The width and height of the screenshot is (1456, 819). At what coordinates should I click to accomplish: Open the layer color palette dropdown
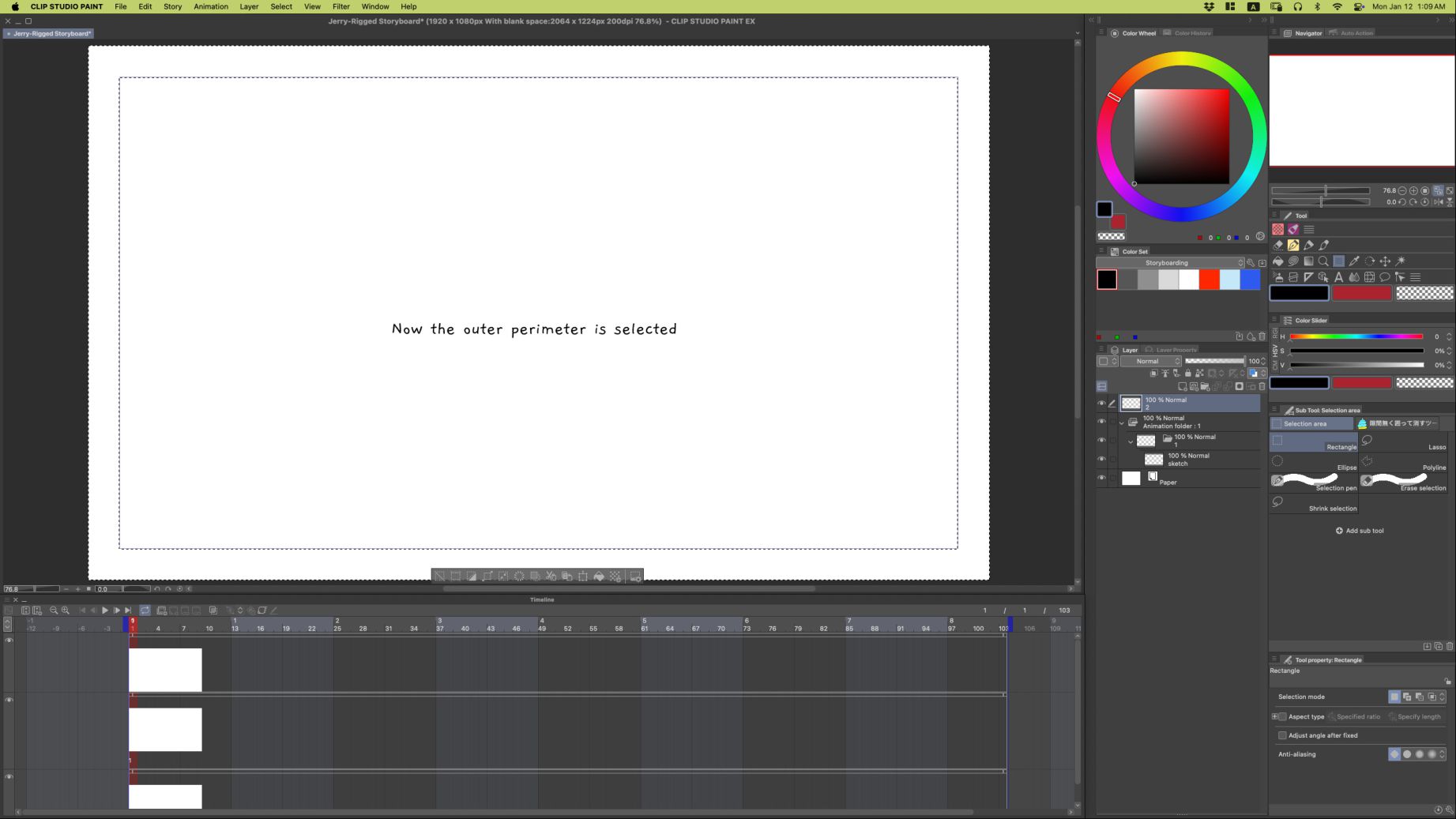[1108, 361]
